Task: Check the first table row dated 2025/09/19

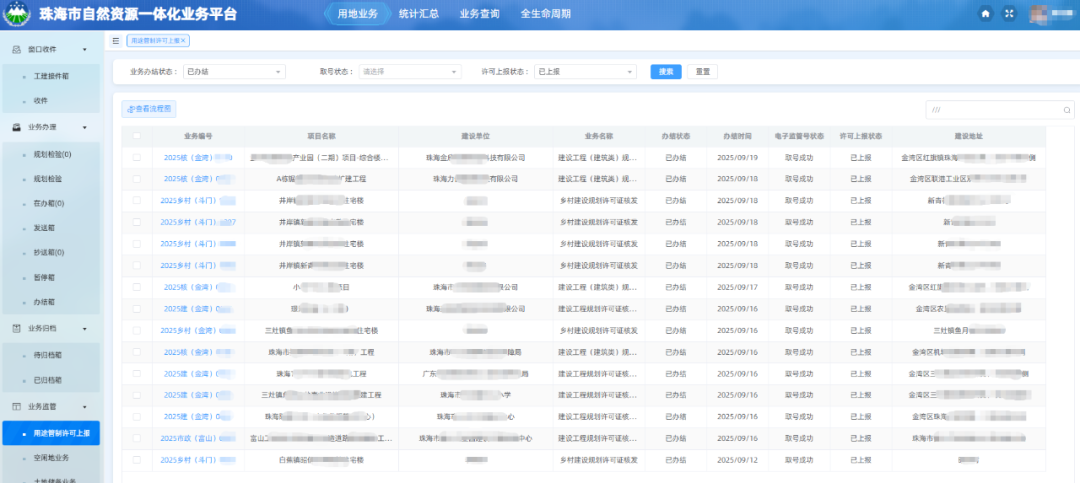Action: click(136, 157)
